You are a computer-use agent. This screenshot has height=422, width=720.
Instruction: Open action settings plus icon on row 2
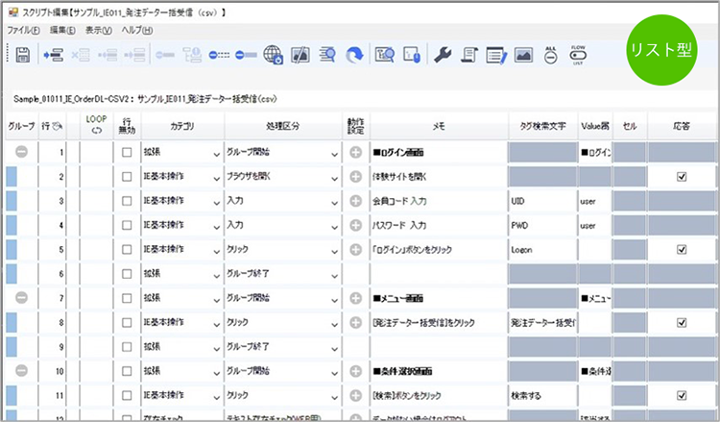[x=356, y=177]
